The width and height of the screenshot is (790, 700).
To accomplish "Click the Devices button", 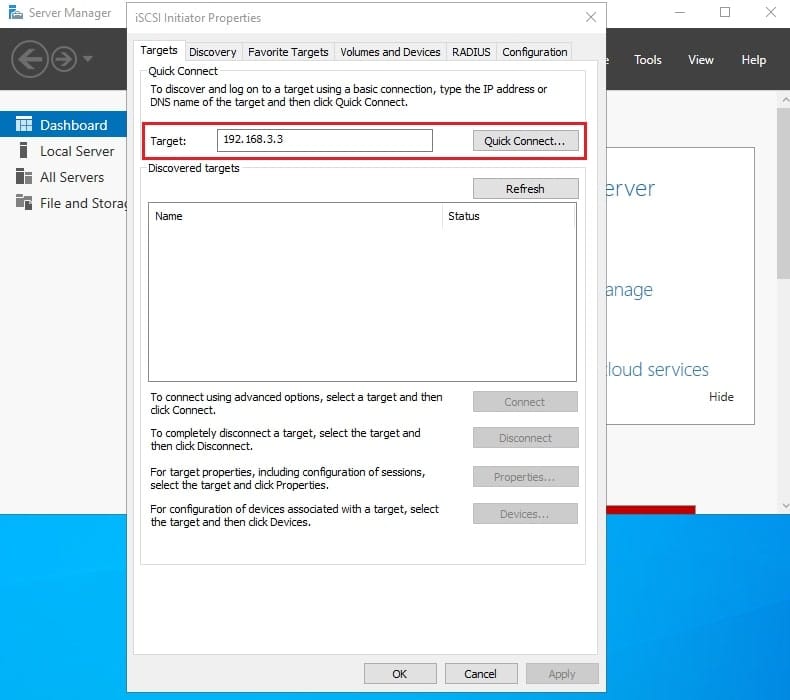I will pyautogui.click(x=525, y=514).
